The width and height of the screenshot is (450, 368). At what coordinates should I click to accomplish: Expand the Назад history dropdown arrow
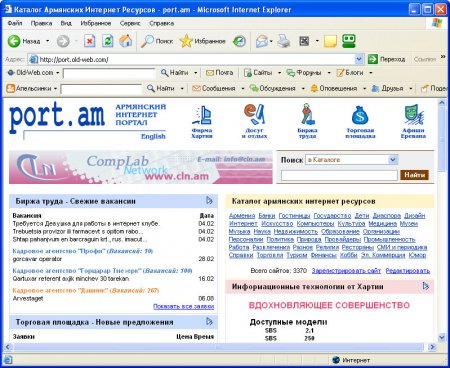[48, 41]
